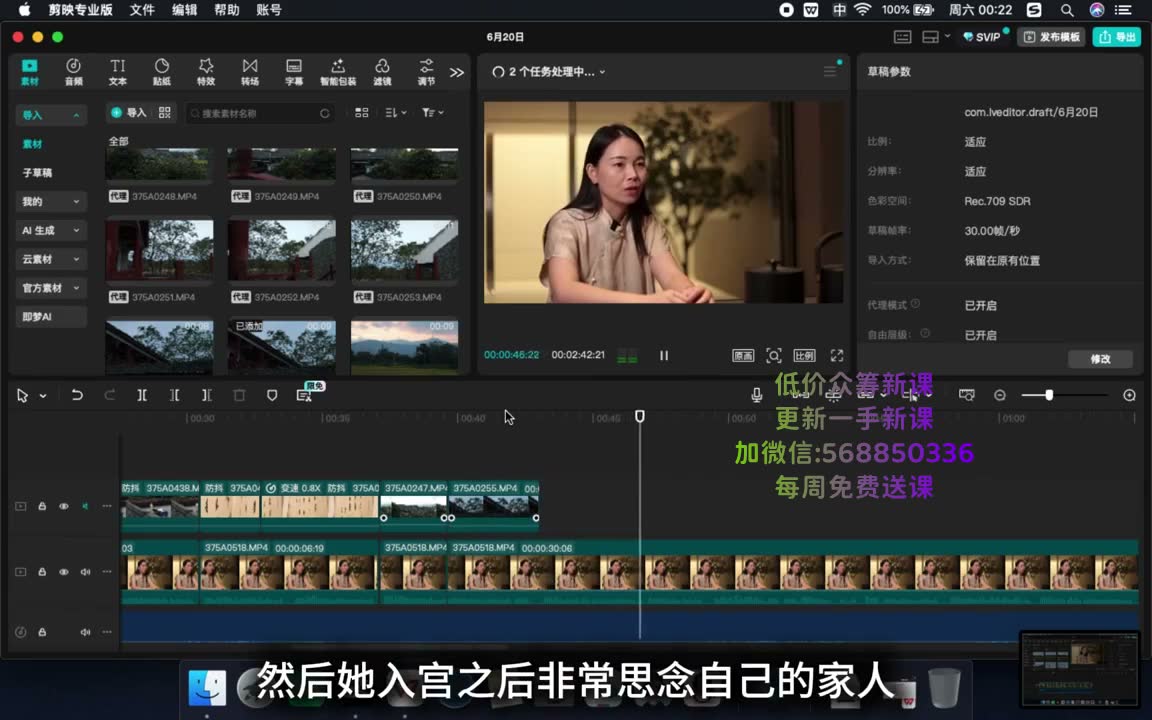The width and height of the screenshot is (1152, 720).
Task: Click the timeline preview-axis icon
Action: pos(967,395)
